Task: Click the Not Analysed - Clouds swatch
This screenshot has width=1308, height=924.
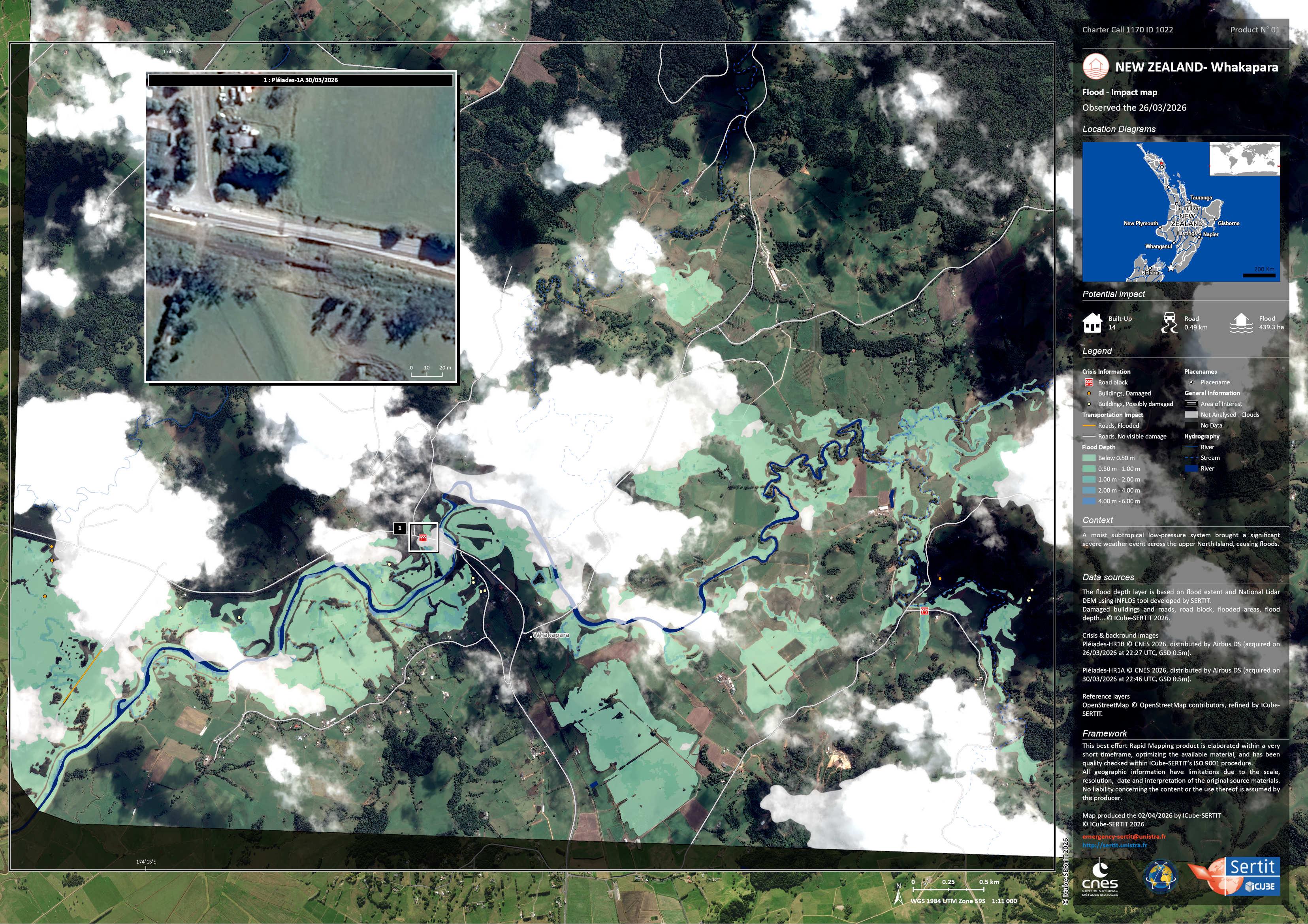Action: 1191,415
